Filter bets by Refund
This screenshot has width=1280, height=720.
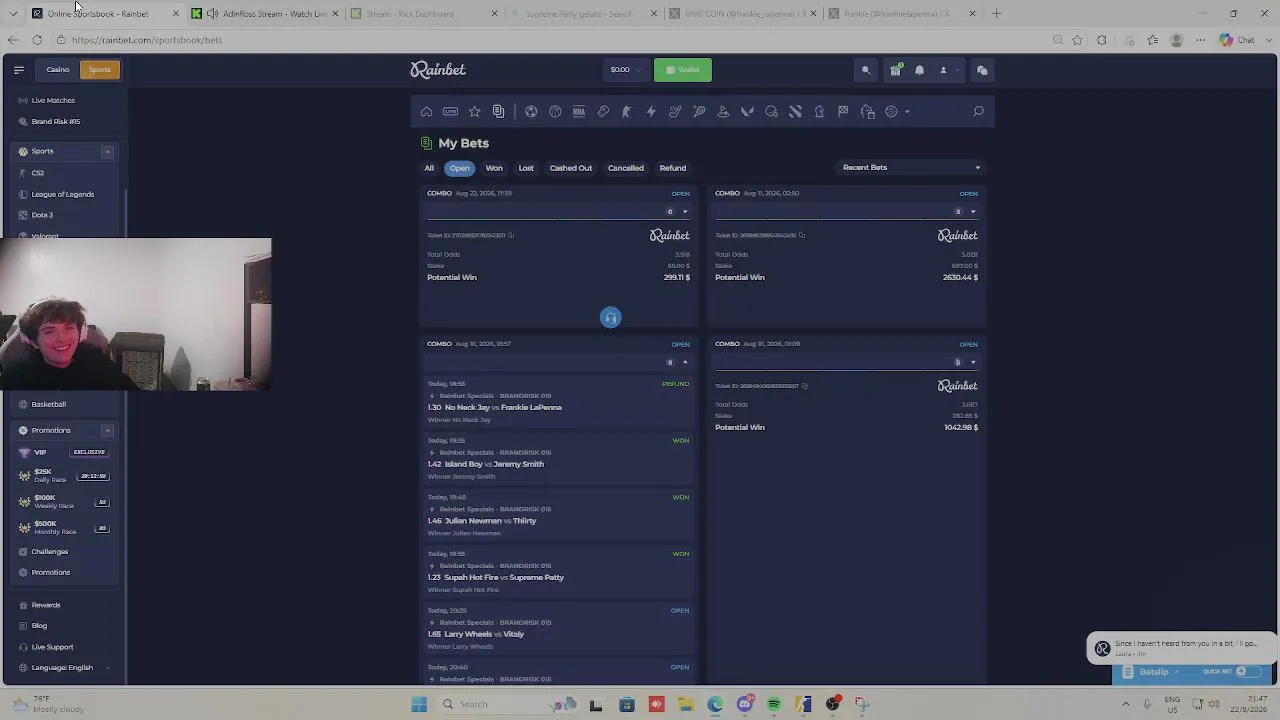click(673, 168)
